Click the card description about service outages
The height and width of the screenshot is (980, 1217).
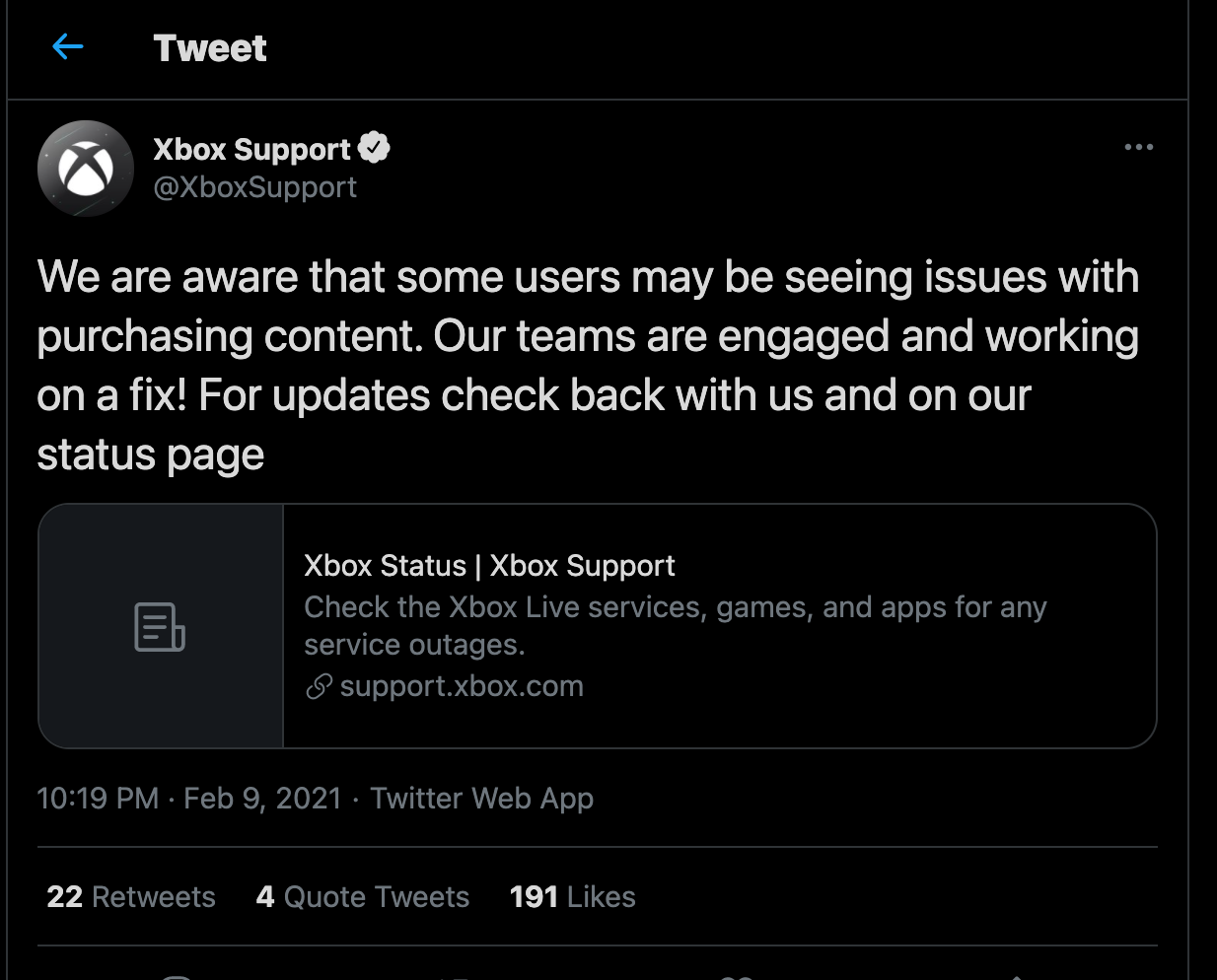[x=675, y=625]
